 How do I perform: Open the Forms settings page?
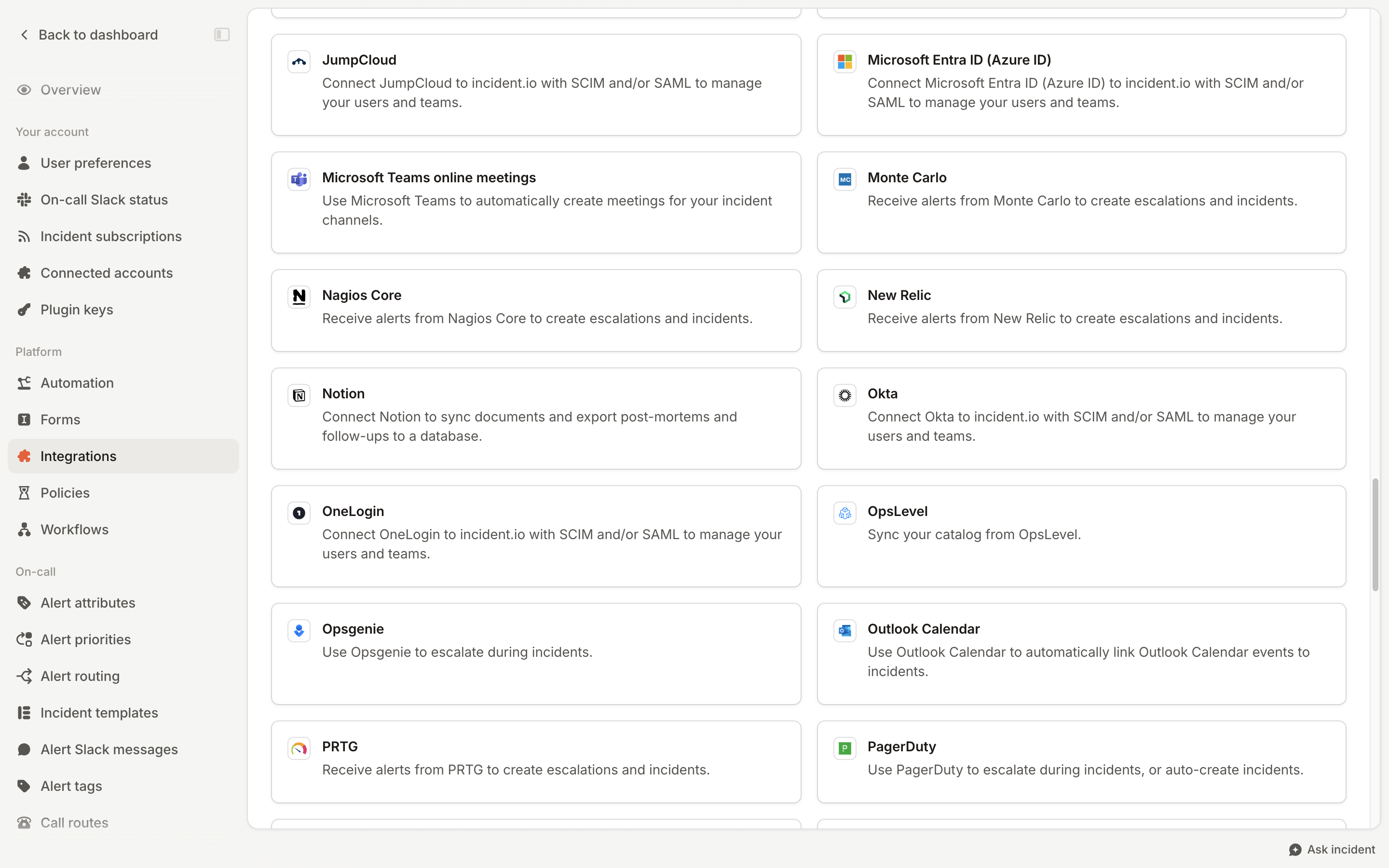123,420
